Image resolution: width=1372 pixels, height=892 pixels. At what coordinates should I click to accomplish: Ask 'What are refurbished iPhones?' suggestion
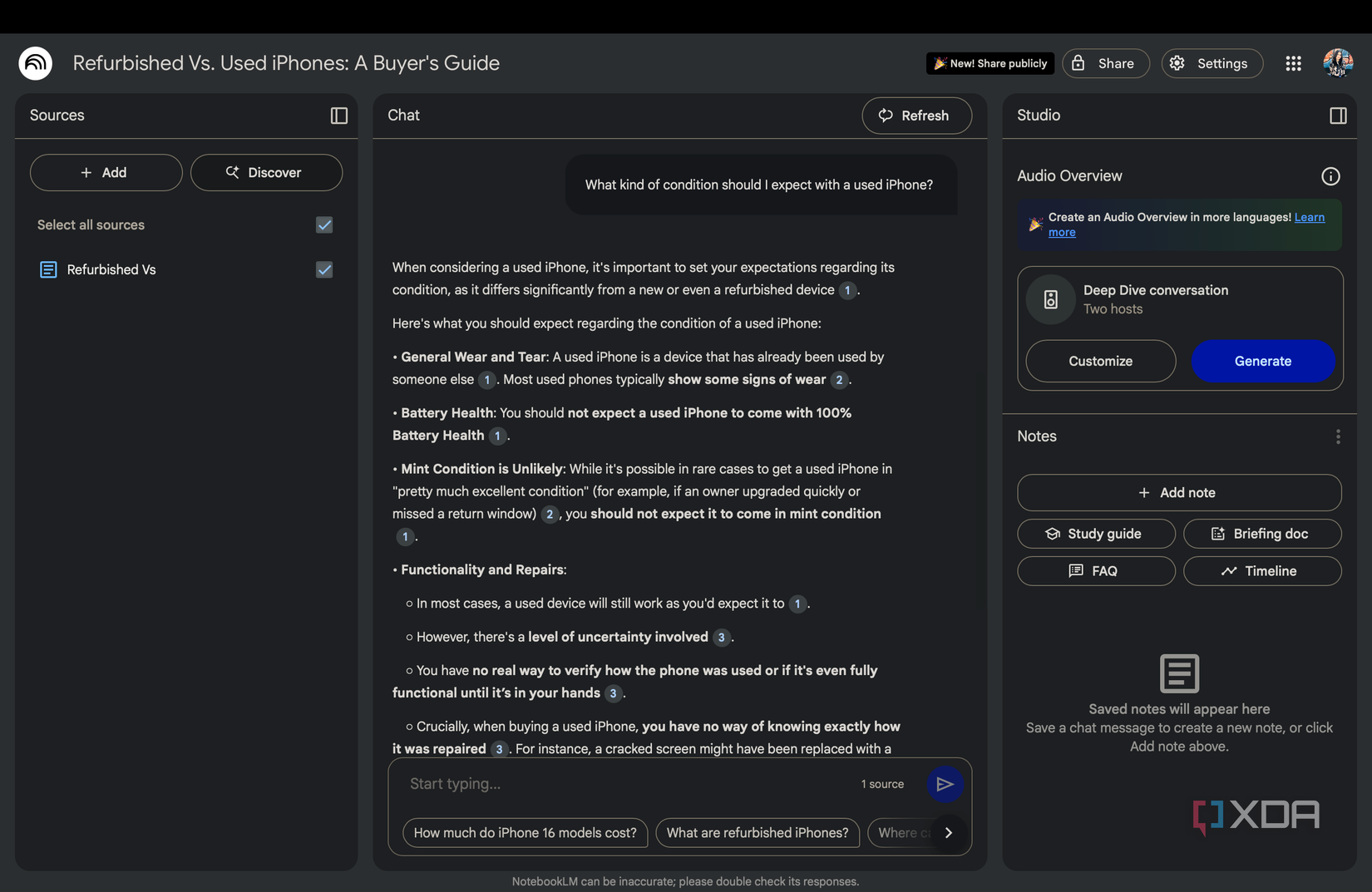click(758, 833)
